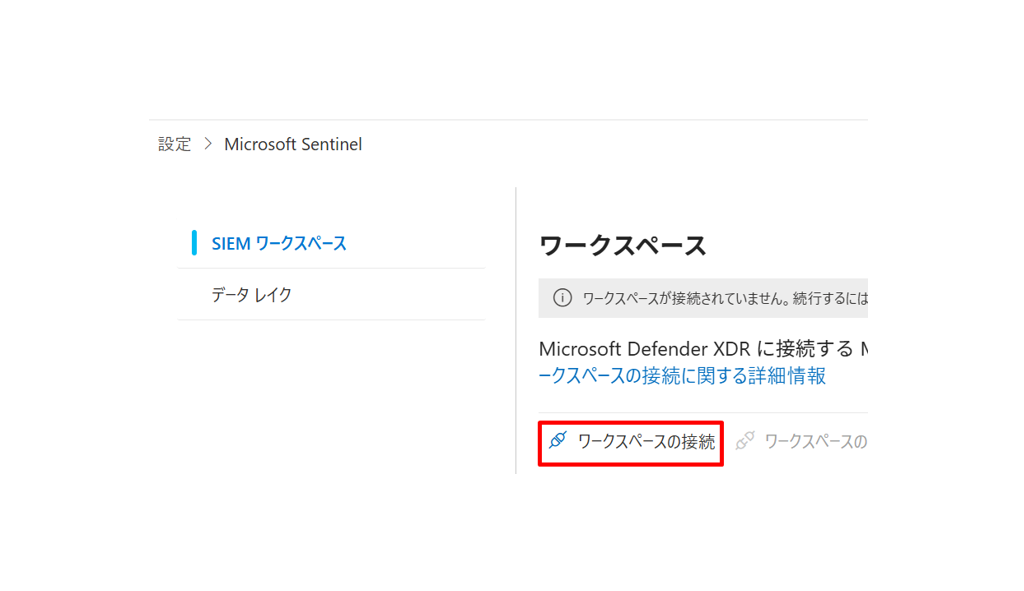Screen dimensions: 1024x591
Task: Click the divider line above ワークスペースの接続 toolbar
Action: pyautogui.click(x=702, y=412)
